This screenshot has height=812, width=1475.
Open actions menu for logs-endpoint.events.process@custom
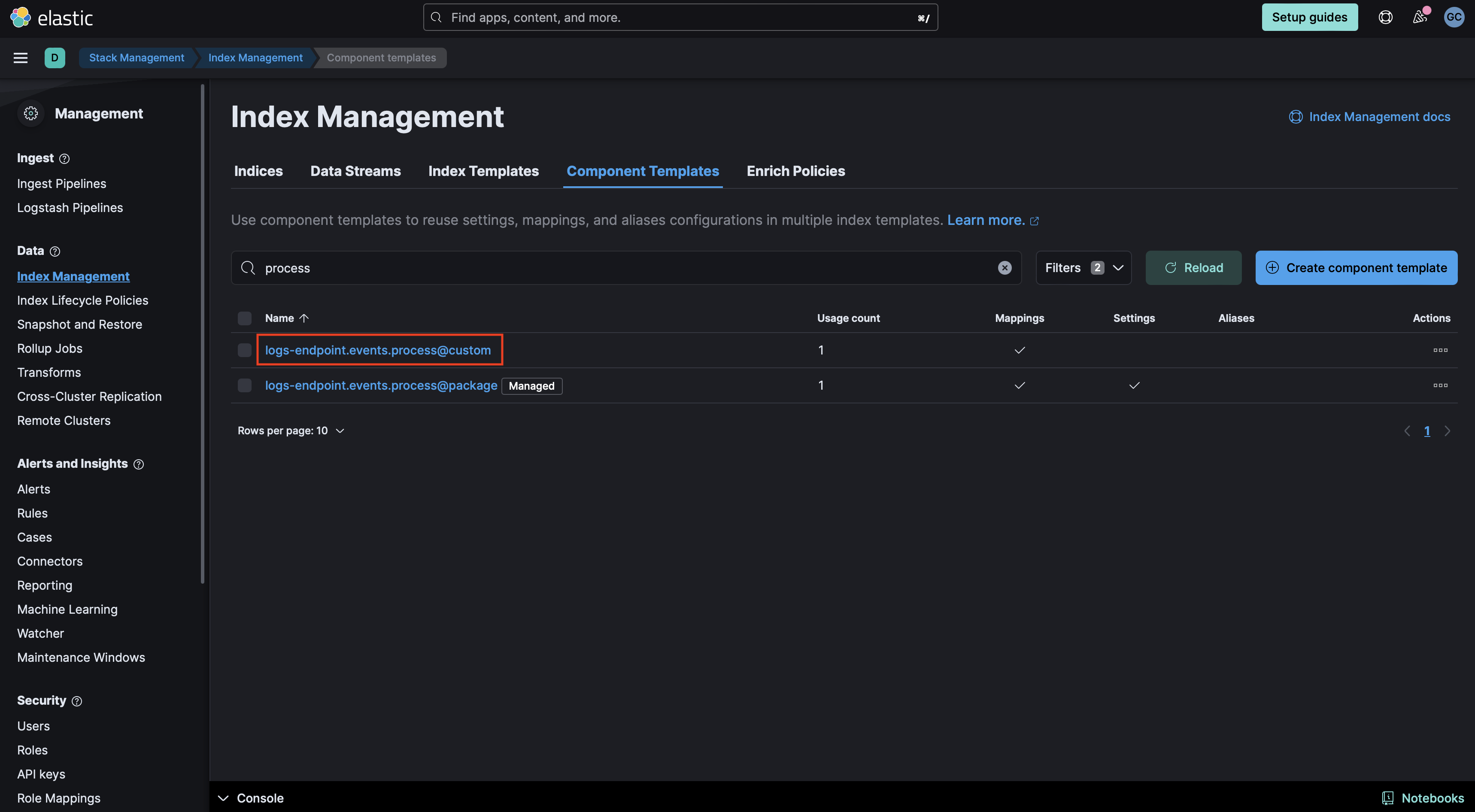(x=1441, y=350)
